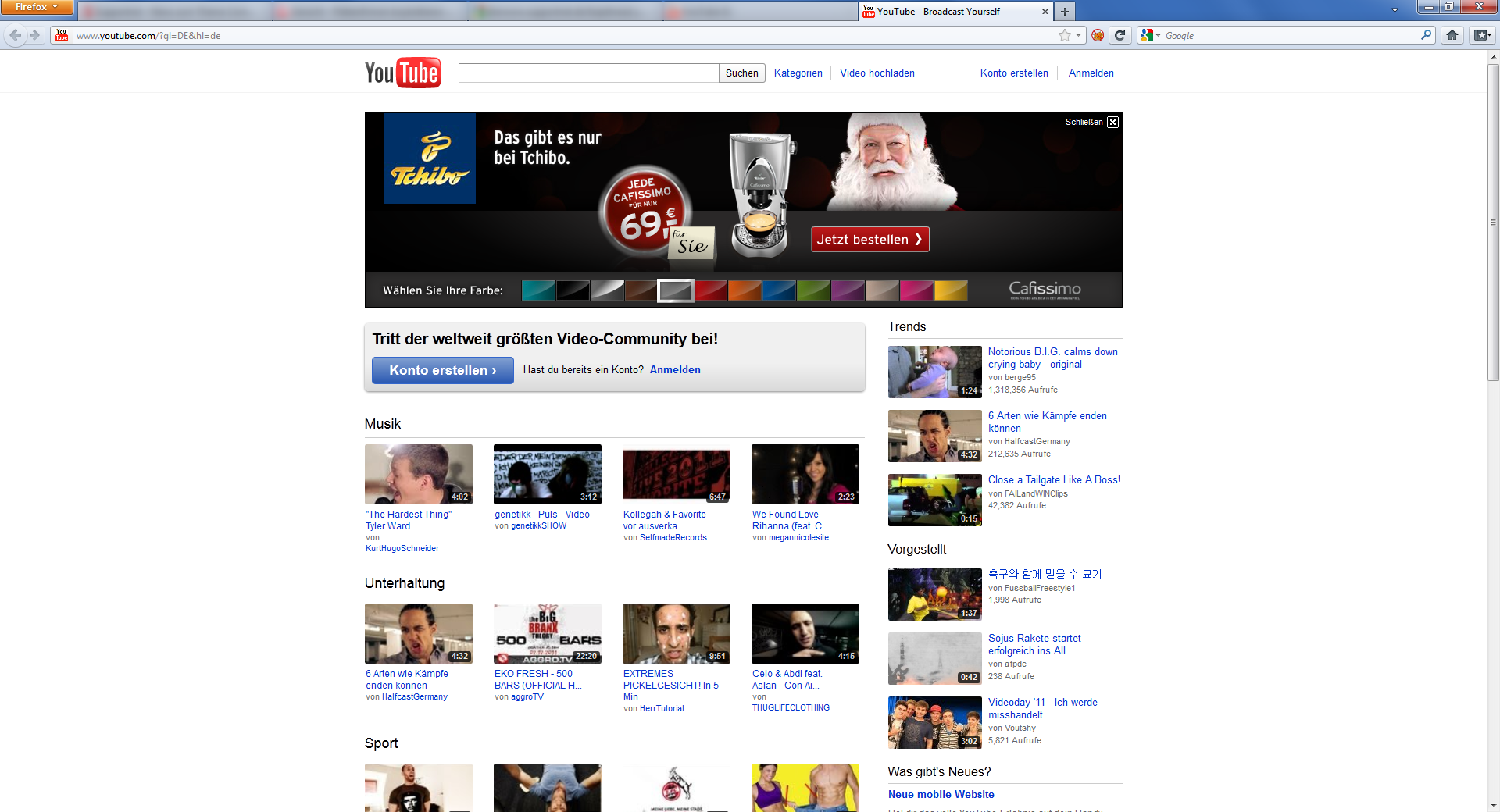
Task: Click the Google search magnifier icon
Action: pos(1426,35)
